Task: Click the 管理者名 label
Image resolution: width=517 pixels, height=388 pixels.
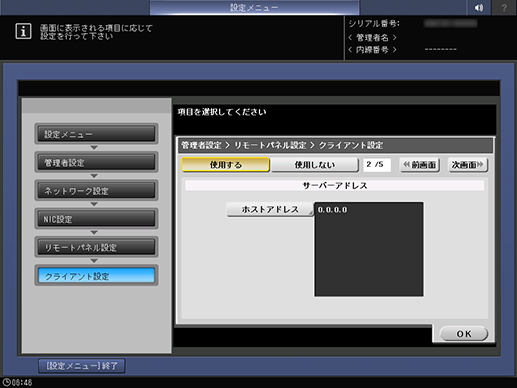Action: (x=372, y=37)
